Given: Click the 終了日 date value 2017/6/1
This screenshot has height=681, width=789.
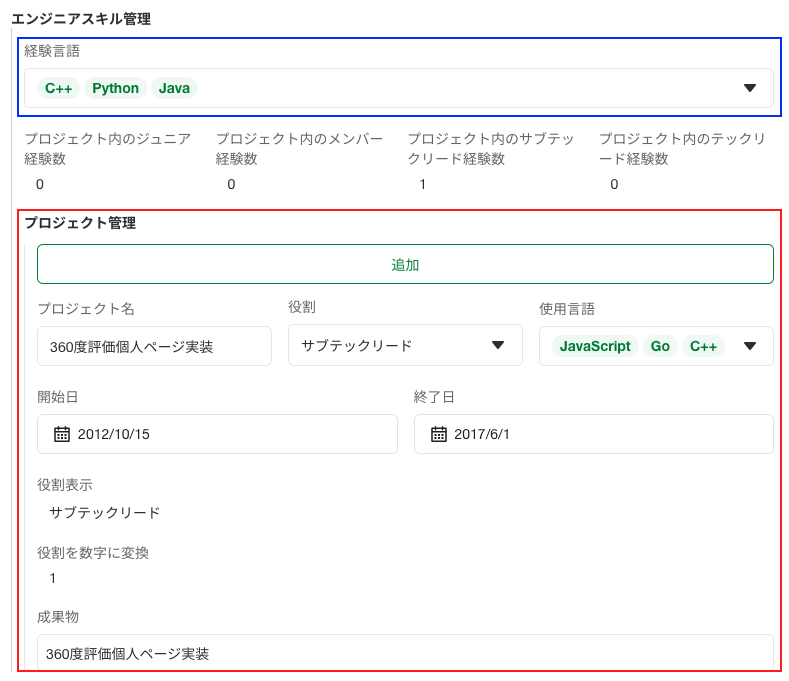Looking at the screenshot, I should 482,434.
